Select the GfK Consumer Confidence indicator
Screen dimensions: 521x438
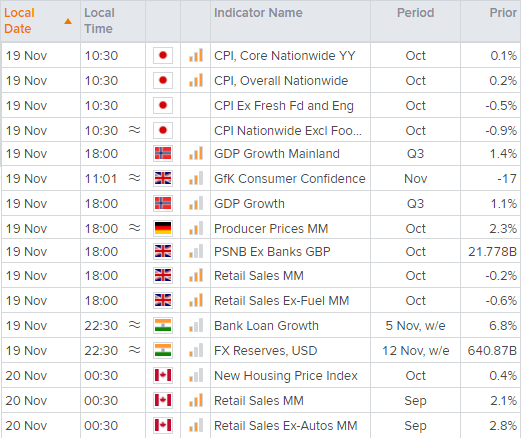point(289,179)
